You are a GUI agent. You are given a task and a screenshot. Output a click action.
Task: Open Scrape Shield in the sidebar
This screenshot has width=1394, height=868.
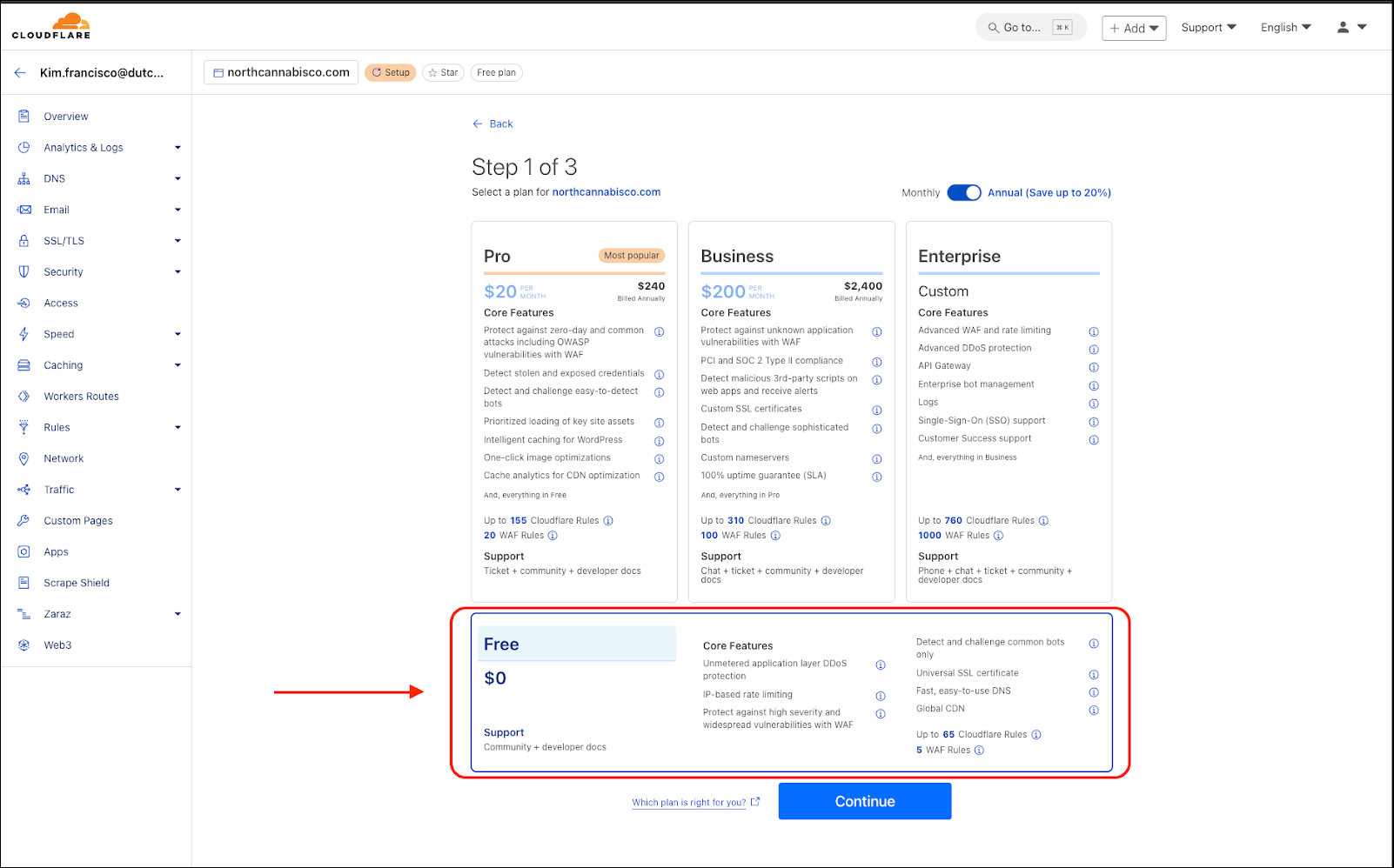pyautogui.click(x=77, y=583)
